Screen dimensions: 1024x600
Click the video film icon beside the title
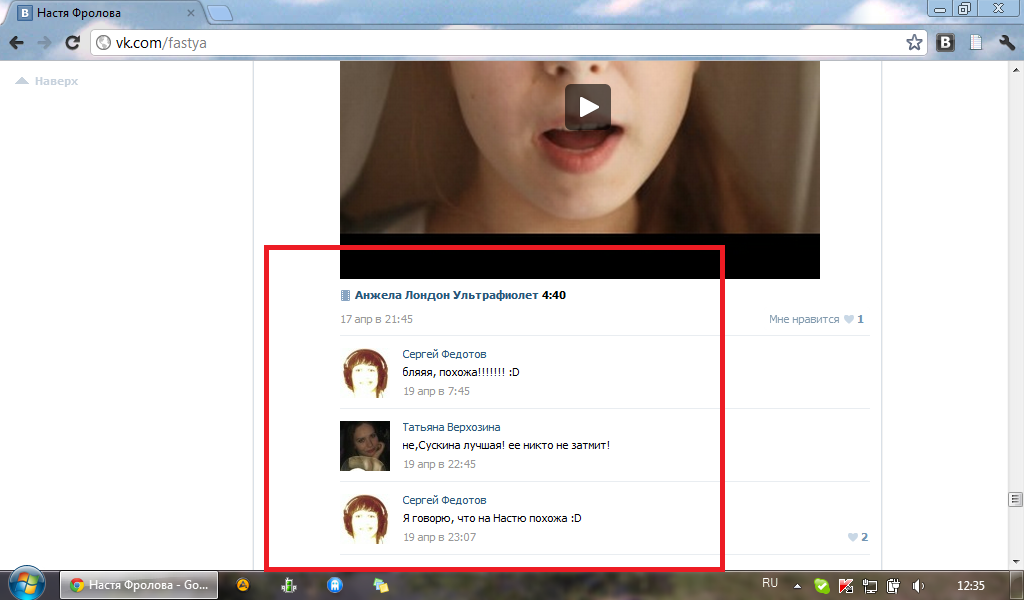pos(345,295)
